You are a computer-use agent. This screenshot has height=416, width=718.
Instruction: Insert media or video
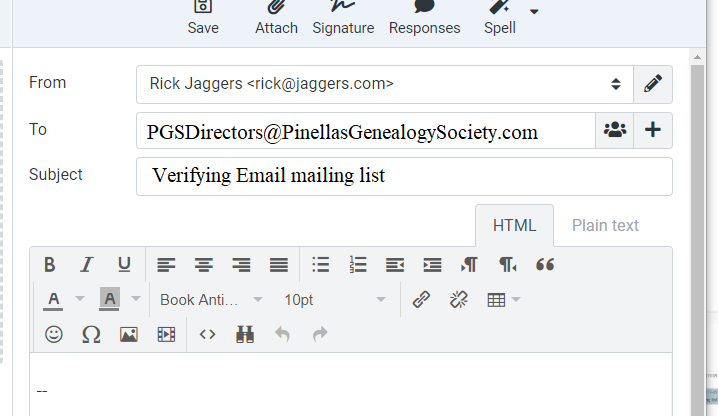[x=166, y=334]
